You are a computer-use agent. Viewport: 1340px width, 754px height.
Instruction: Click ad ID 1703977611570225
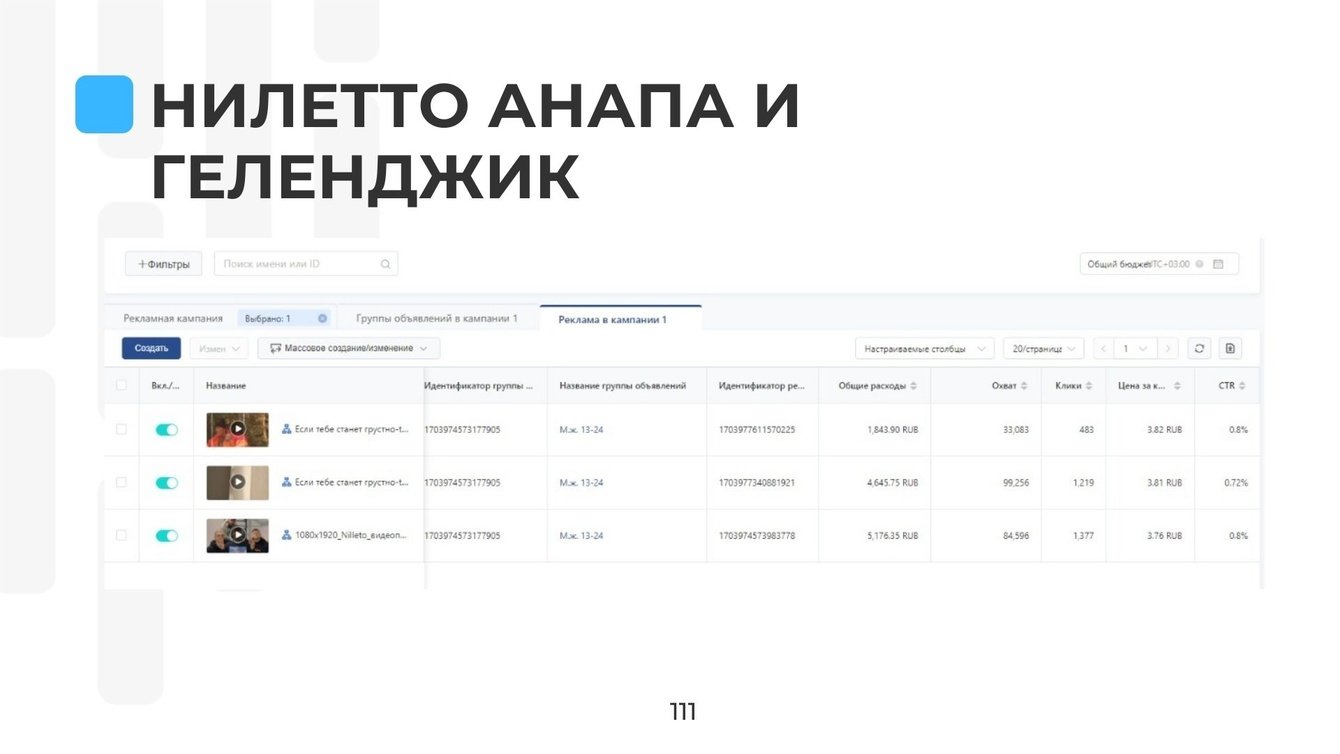[x=757, y=430]
